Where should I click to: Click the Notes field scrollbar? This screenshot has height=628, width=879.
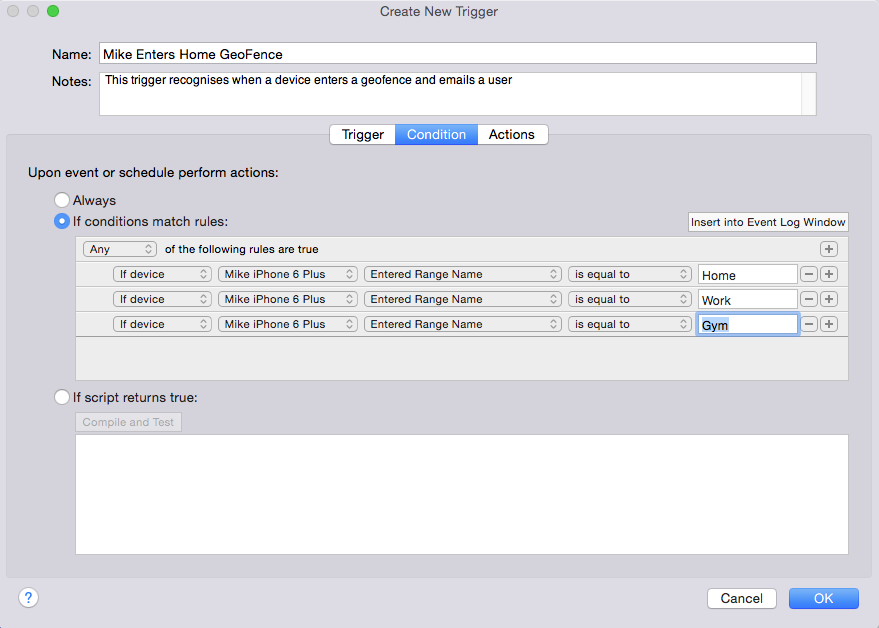[x=808, y=94]
